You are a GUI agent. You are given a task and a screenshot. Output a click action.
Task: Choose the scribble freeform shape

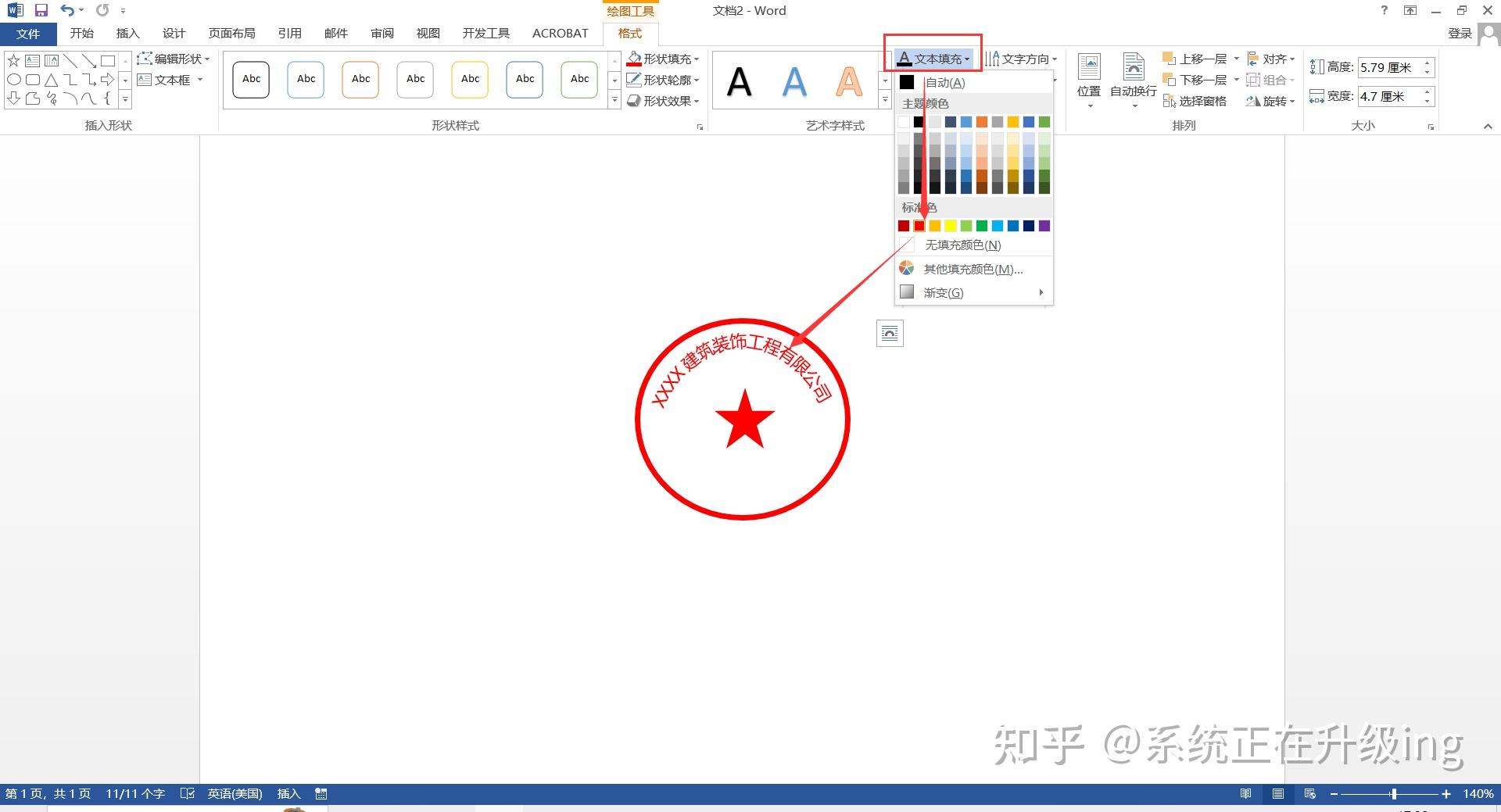pyautogui.click(x=51, y=98)
